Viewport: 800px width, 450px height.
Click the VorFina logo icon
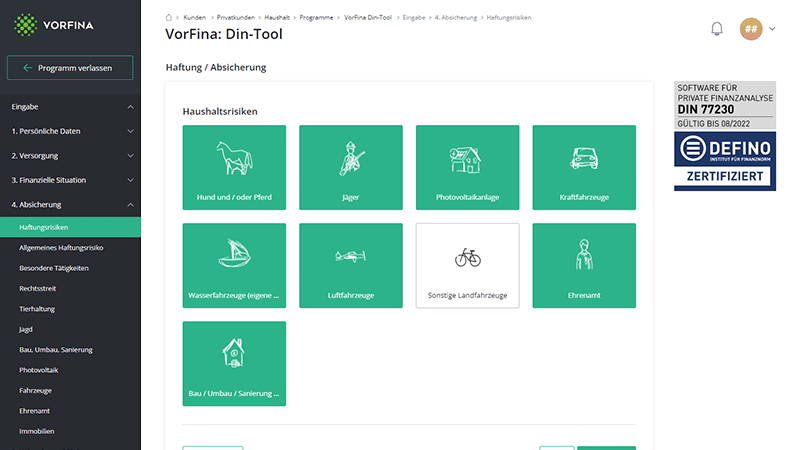26,25
